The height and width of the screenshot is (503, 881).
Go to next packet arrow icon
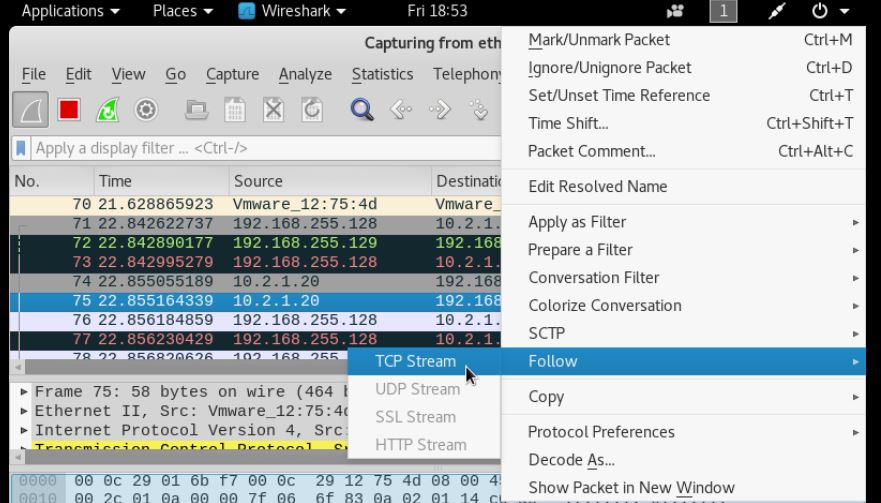(x=439, y=110)
